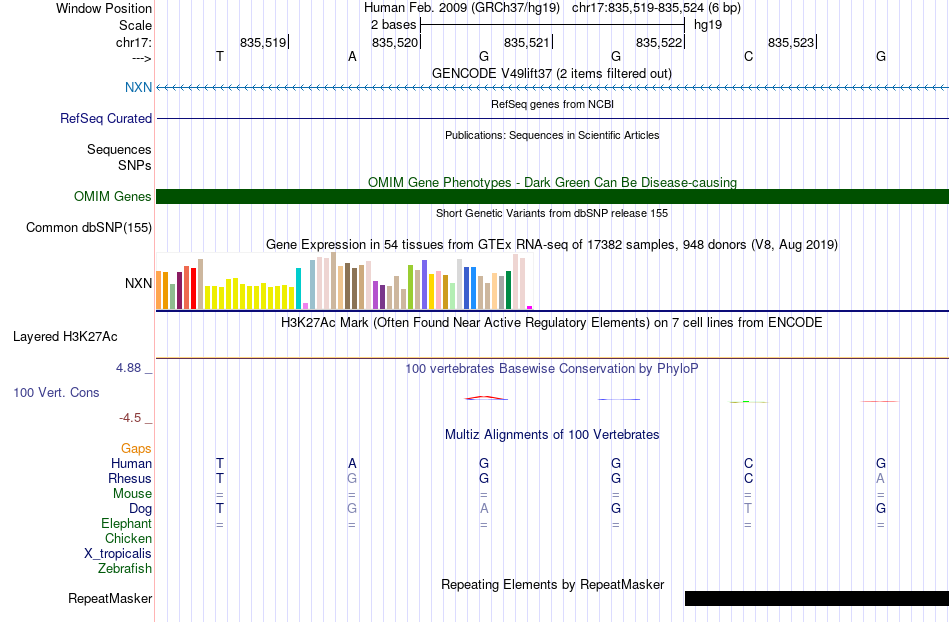This screenshot has height=622, width=950.
Task: Click the Rhesus row C base
Action: tap(748, 478)
